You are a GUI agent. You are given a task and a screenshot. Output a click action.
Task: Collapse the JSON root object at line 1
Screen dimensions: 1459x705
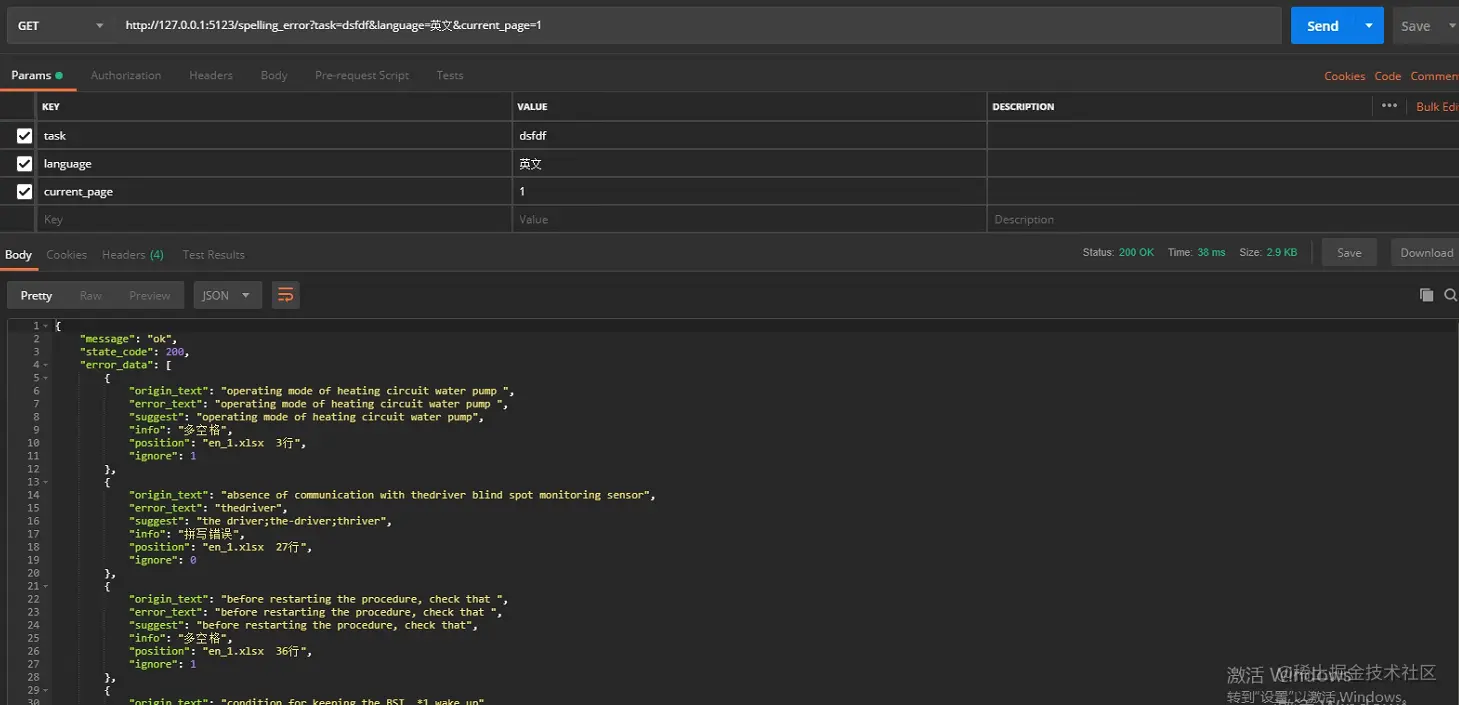click(x=46, y=326)
